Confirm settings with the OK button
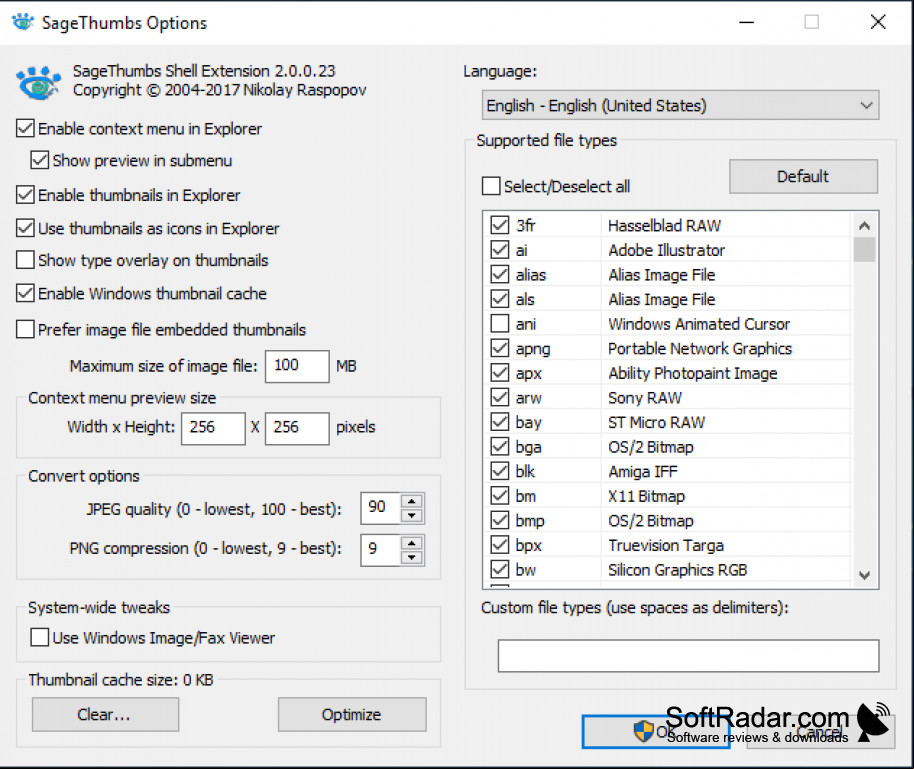The width and height of the screenshot is (914, 769). click(x=656, y=732)
